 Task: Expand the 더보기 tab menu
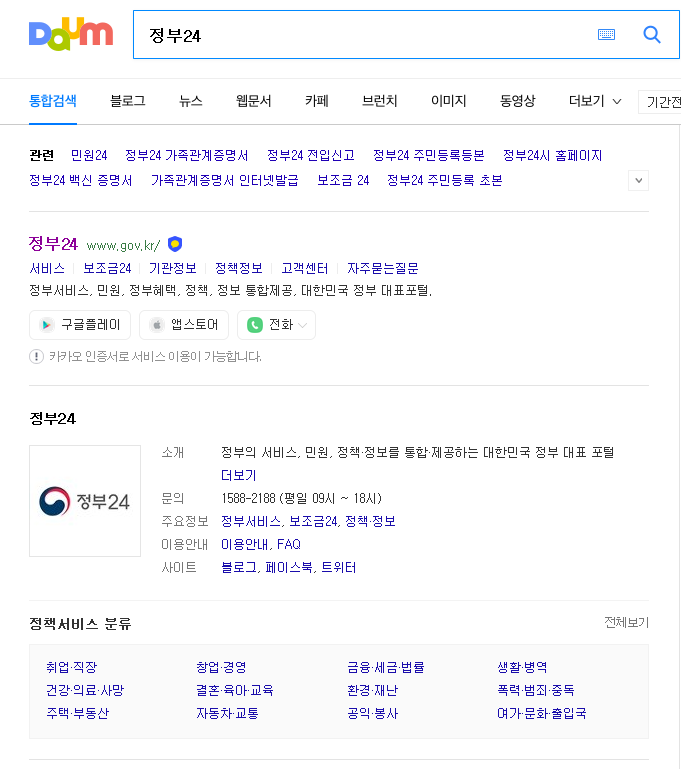[x=595, y=101]
